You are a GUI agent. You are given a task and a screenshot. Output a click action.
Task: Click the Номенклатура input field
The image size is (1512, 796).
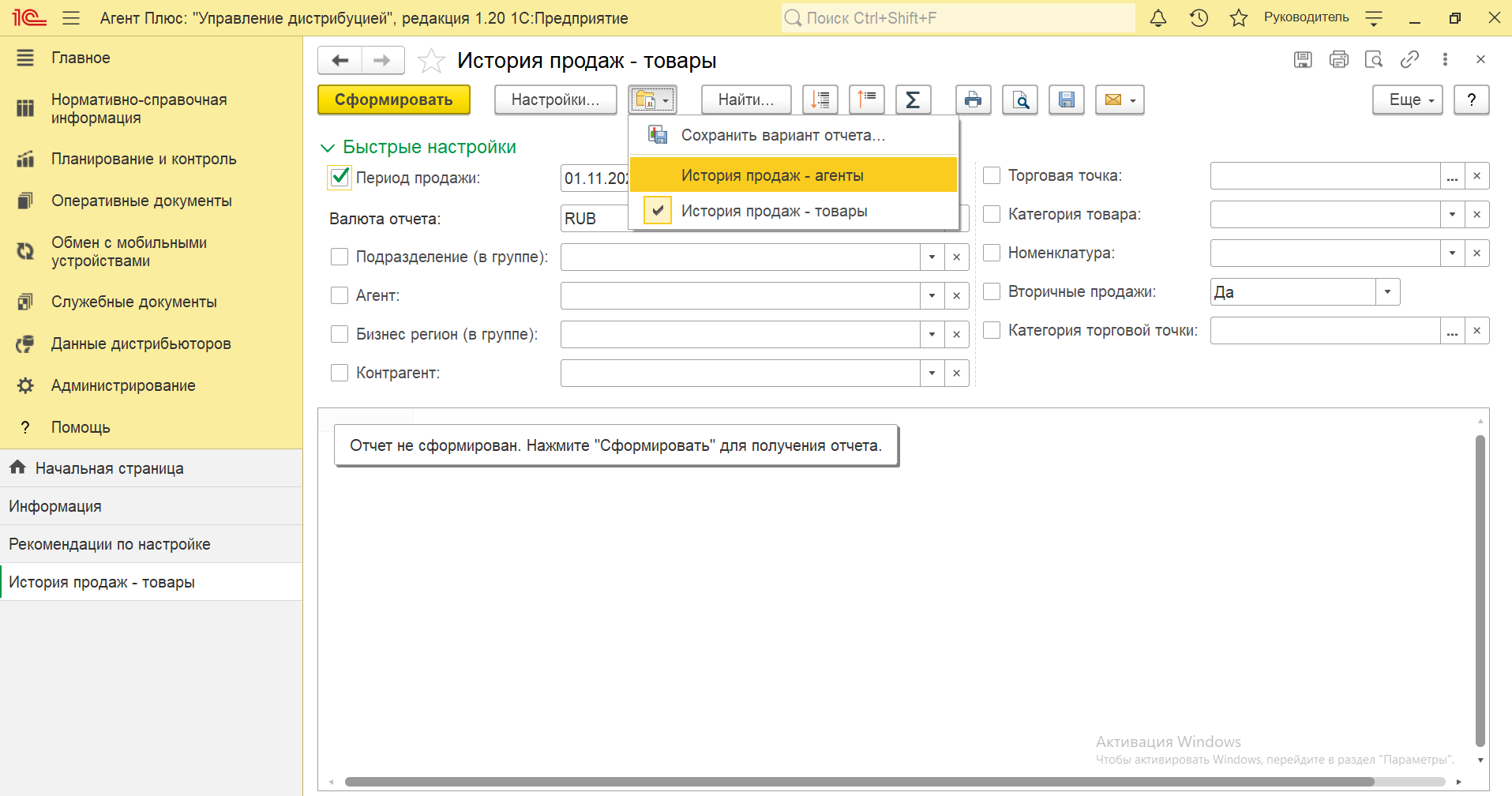tap(1325, 253)
